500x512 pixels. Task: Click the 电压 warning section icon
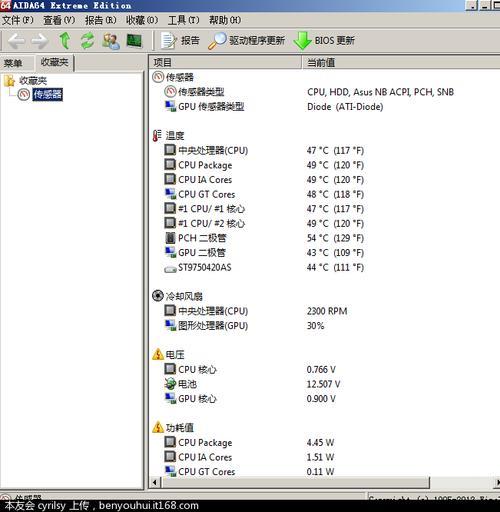pyautogui.click(x=158, y=354)
